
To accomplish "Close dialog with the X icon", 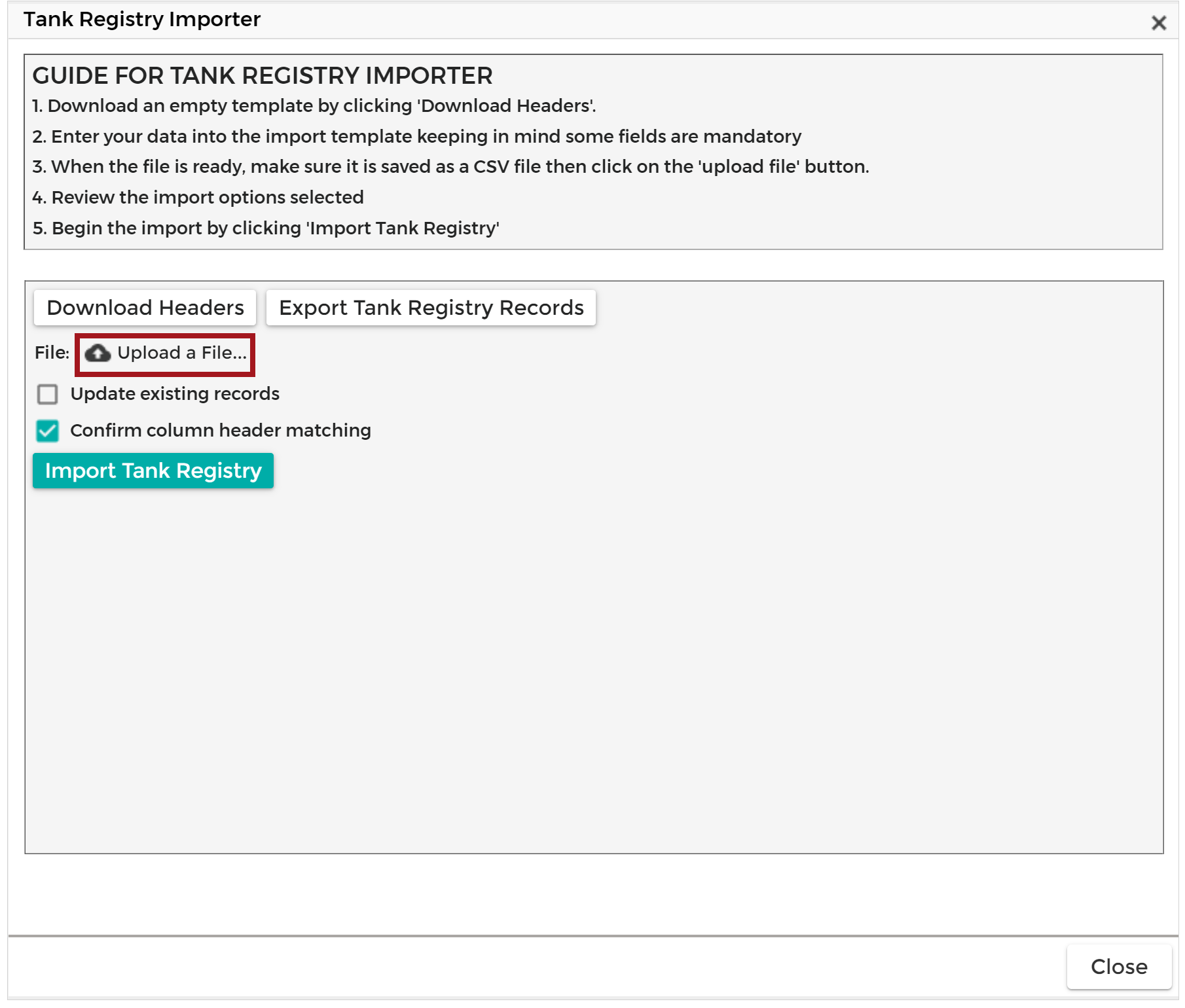I will 1159,23.
